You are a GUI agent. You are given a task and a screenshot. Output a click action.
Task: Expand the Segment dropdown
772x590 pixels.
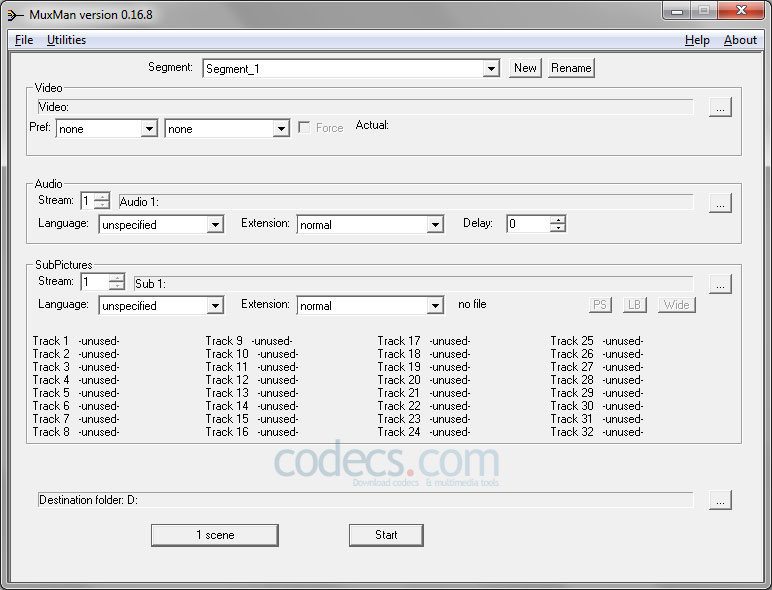click(x=491, y=68)
